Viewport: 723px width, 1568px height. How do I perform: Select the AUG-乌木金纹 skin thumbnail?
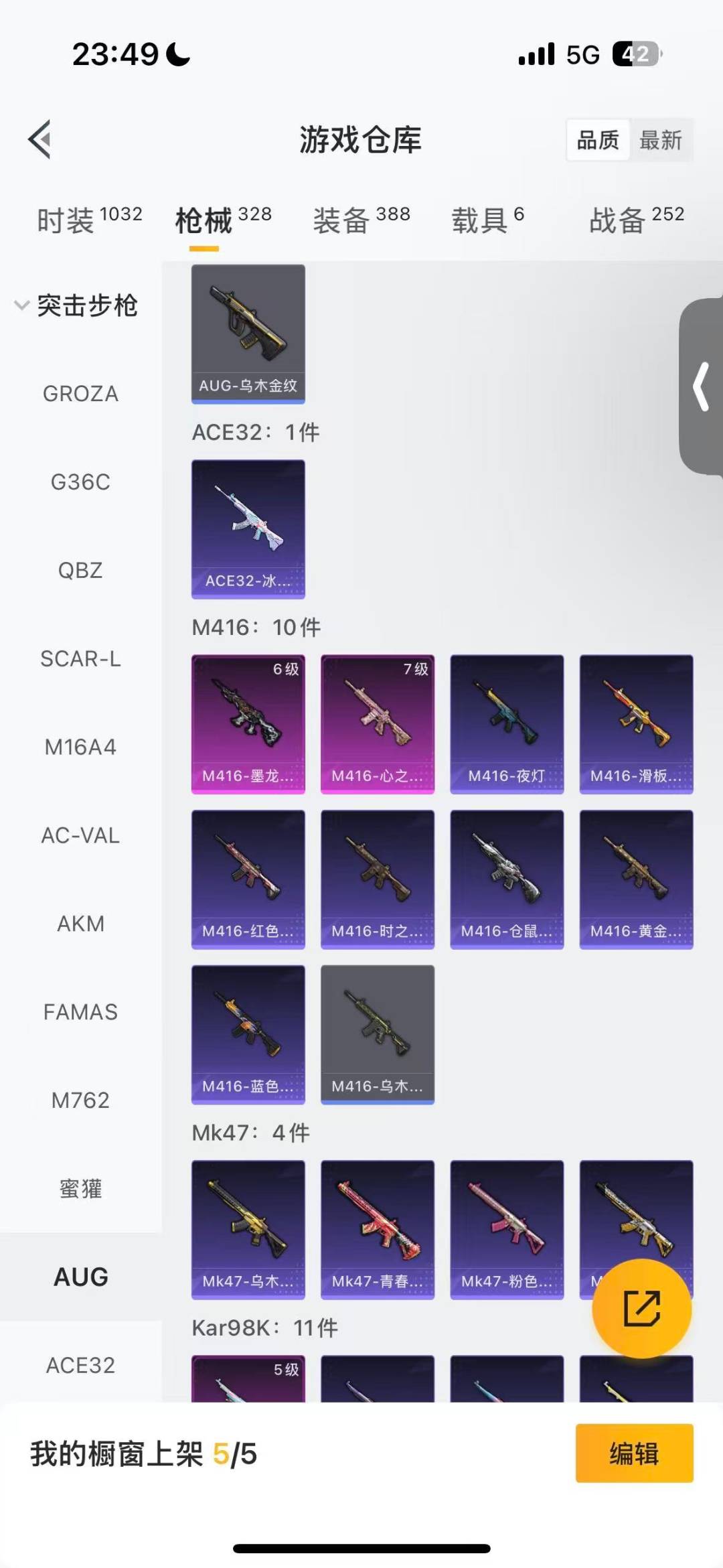click(248, 334)
